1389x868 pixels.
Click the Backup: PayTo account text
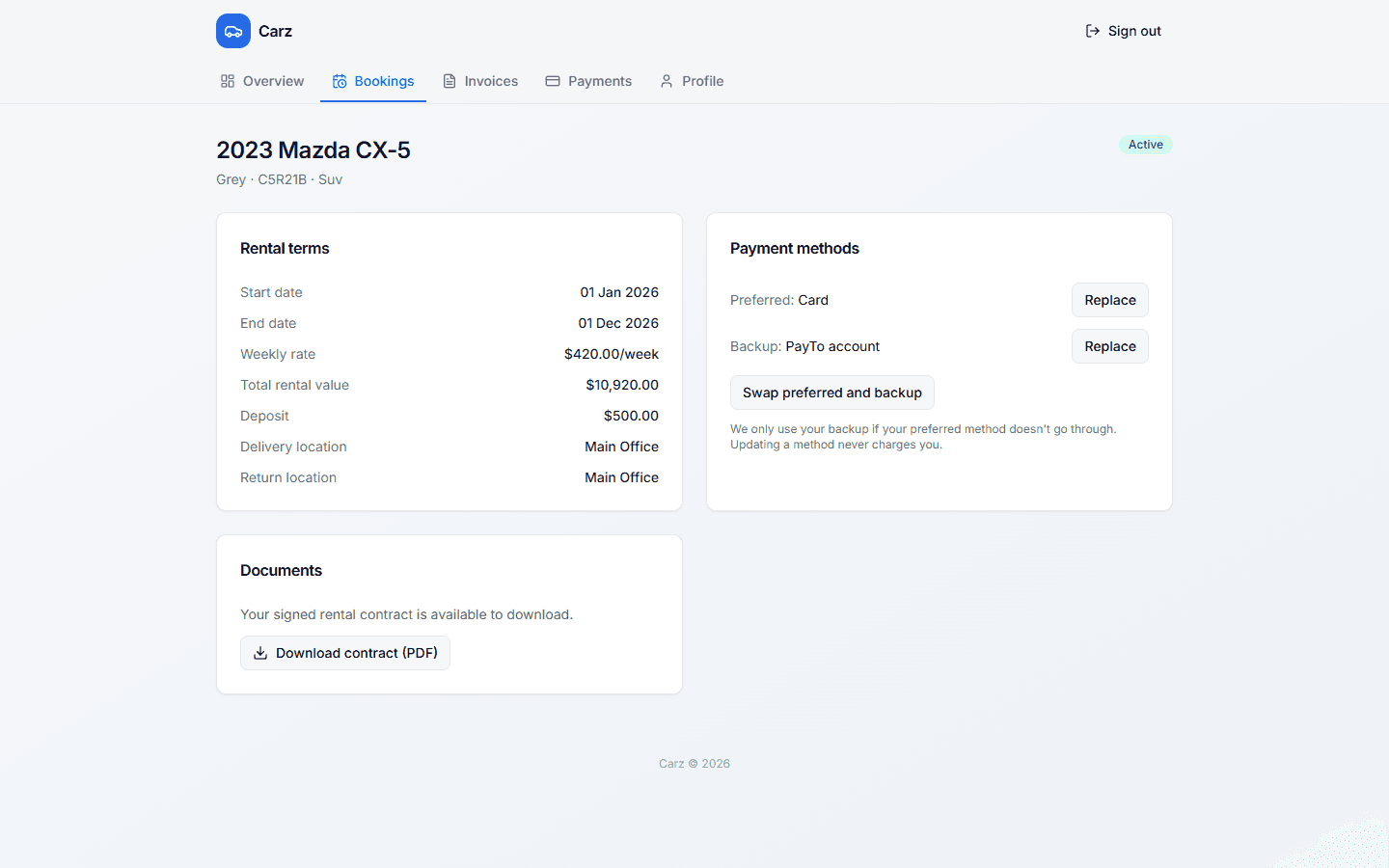[805, 346]
